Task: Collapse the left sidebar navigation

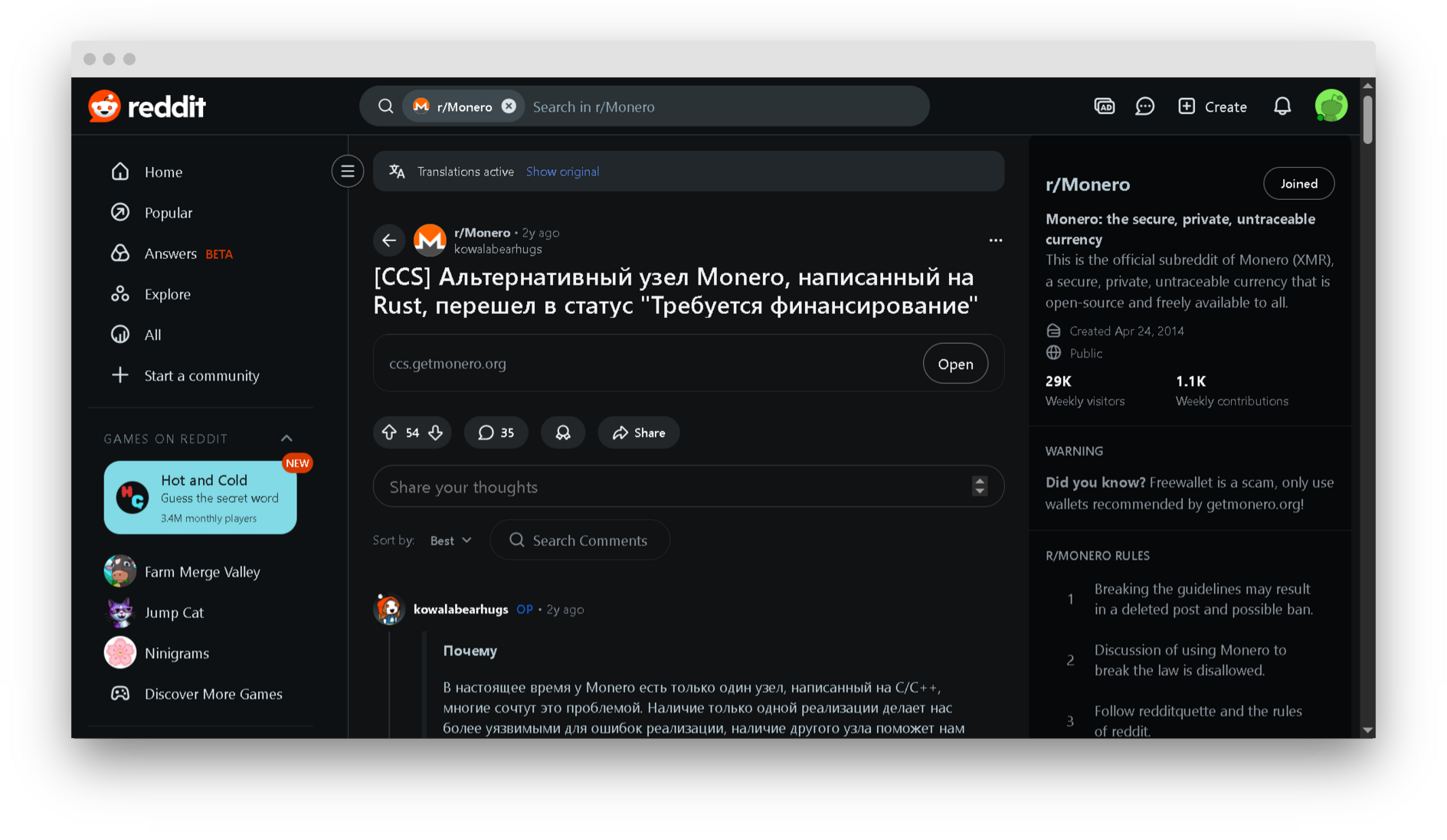Action: pyautogui.click(x=348, y=172)
